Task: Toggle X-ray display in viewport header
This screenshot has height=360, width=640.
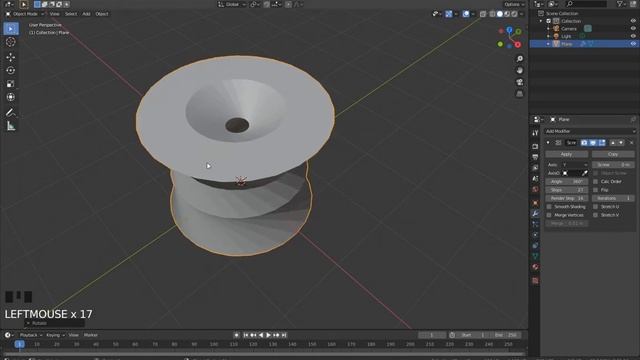Action: point(483,14)
